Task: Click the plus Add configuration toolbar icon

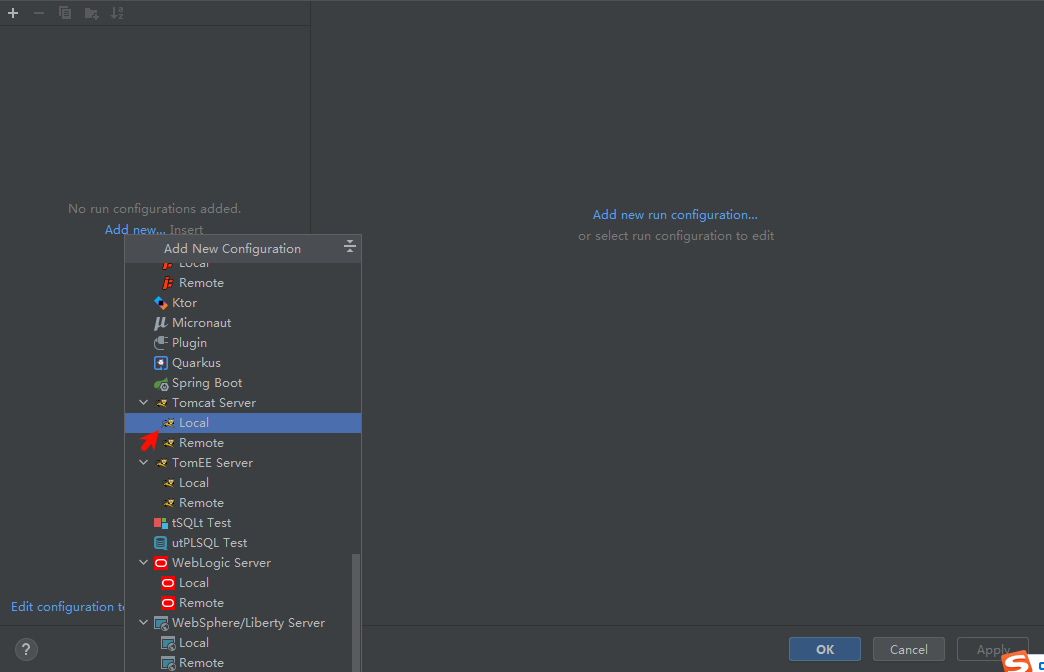Action: pyautogui.click(x=13, y=13)
